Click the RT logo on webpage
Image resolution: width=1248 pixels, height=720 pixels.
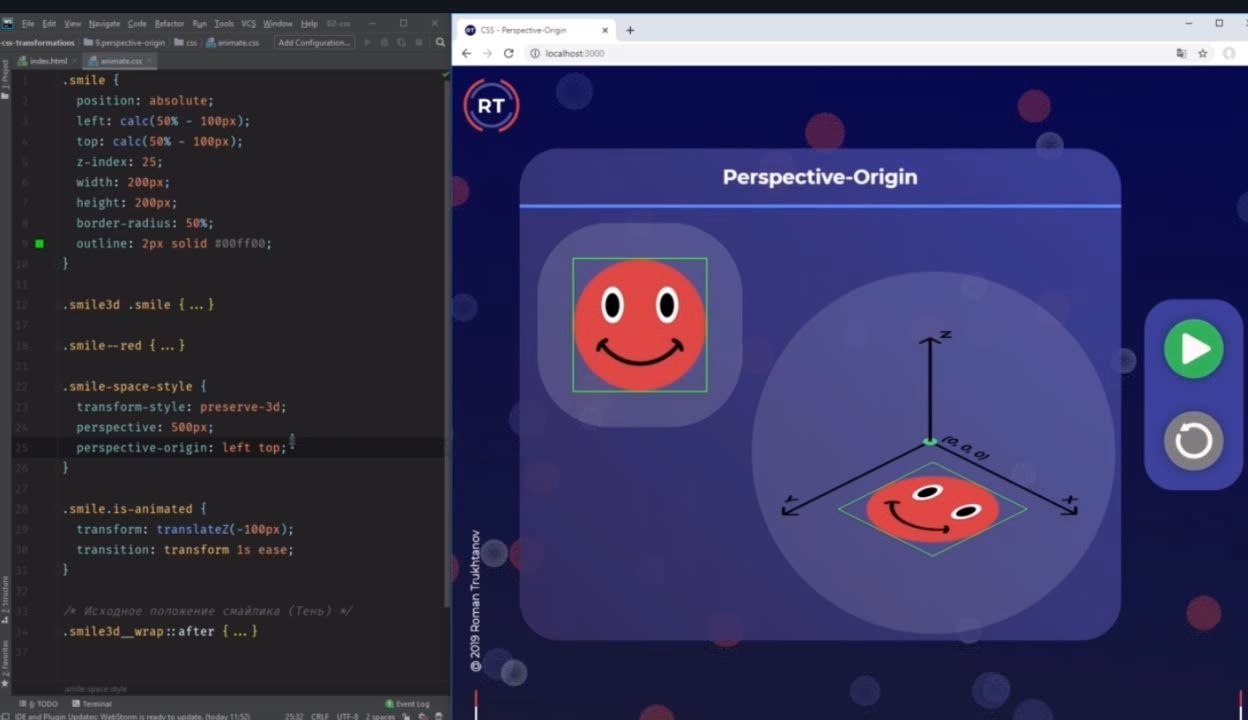[x=491, y=106]
